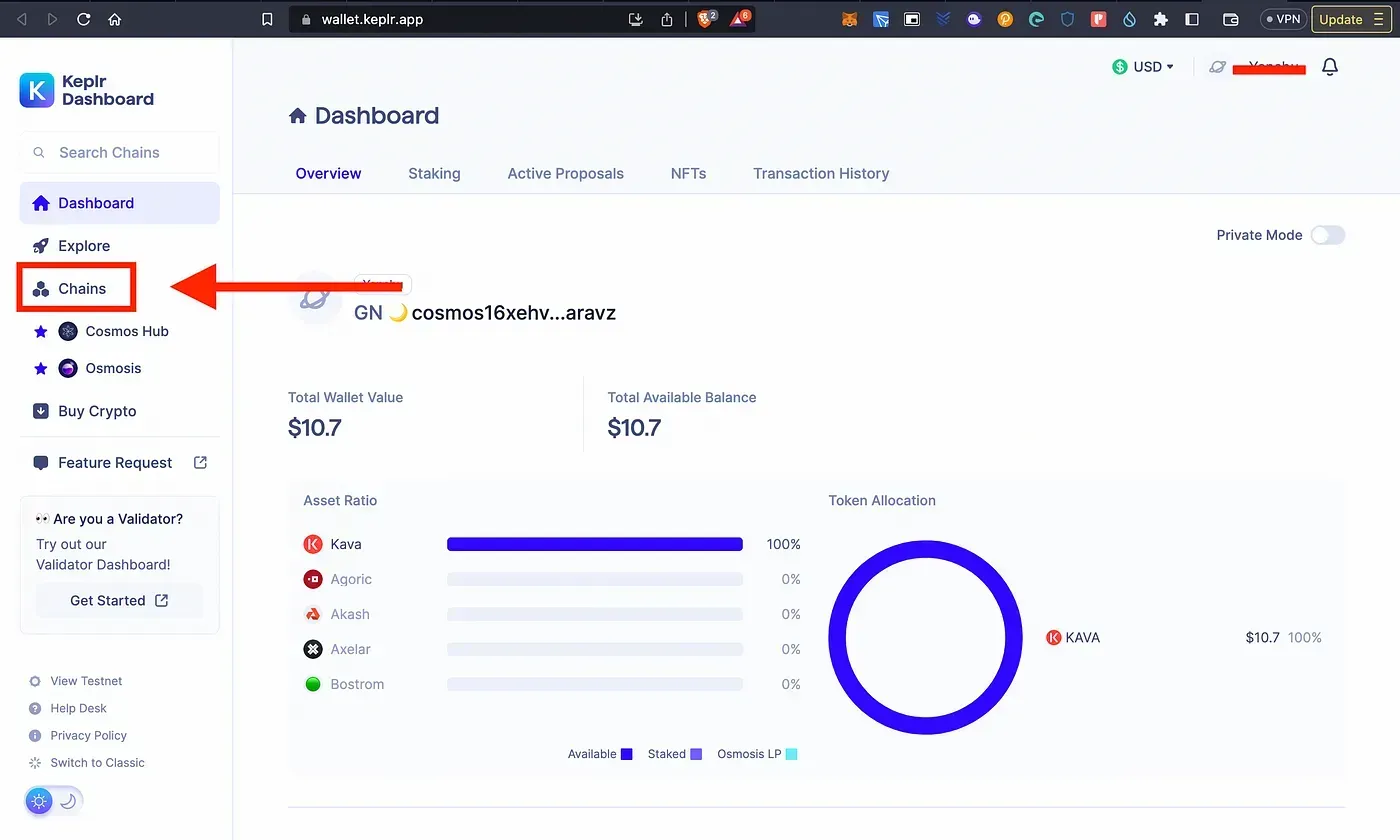Viewport: 1400px width, 840px height.
Task: Click the Axelar token icon
Action: coord(313,649)
